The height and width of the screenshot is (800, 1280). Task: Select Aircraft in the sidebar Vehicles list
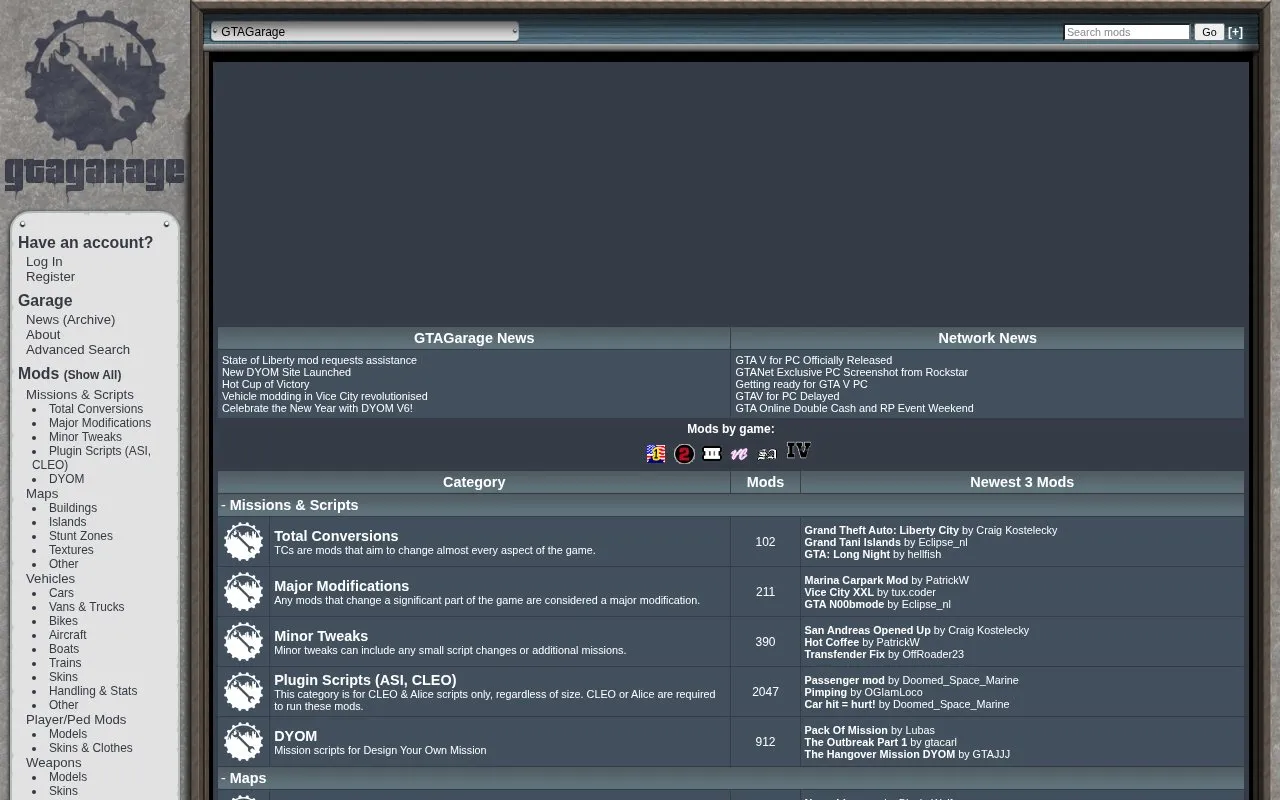(67, 635)
